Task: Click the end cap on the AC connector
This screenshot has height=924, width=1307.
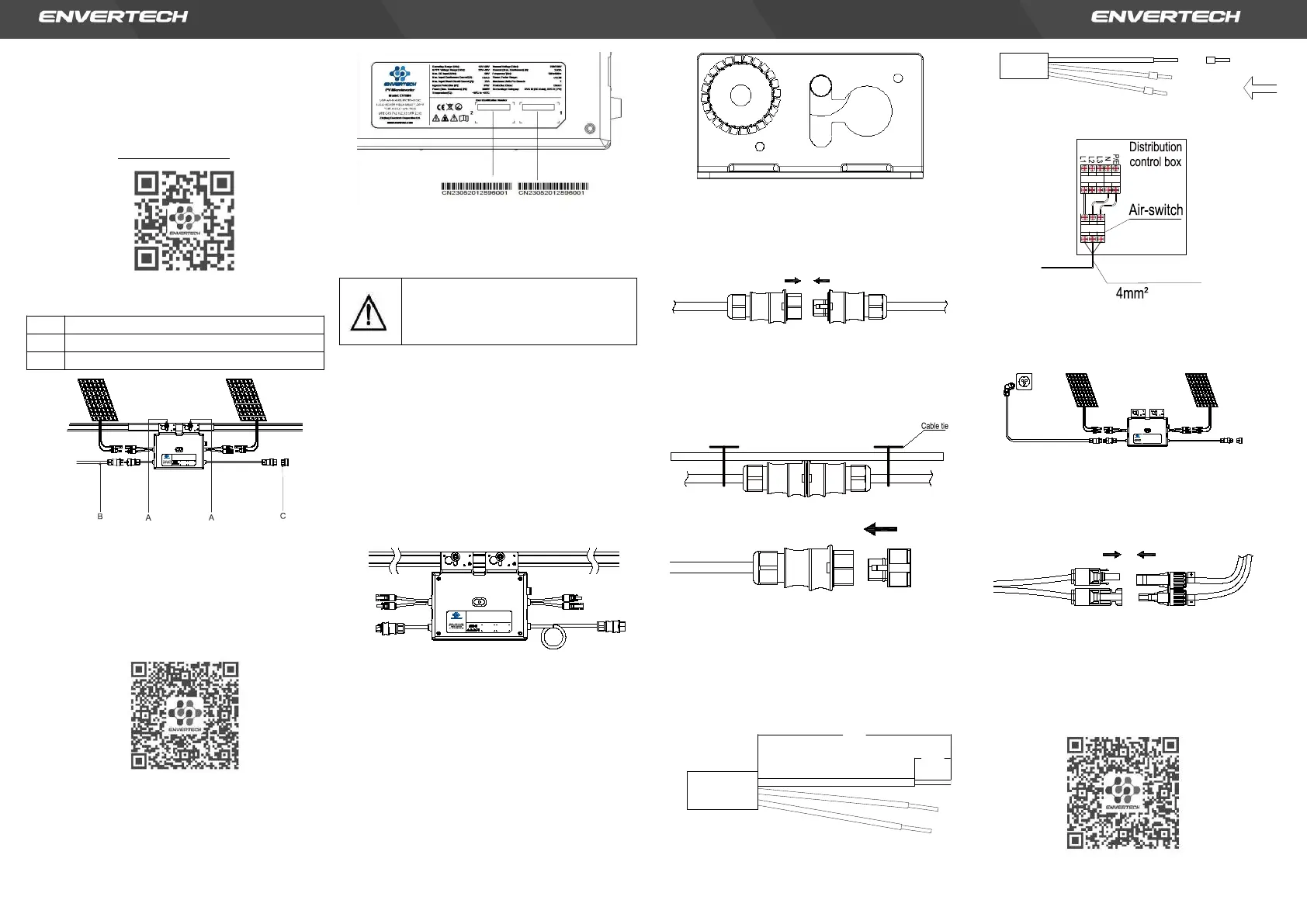Action: click(889, 568)
